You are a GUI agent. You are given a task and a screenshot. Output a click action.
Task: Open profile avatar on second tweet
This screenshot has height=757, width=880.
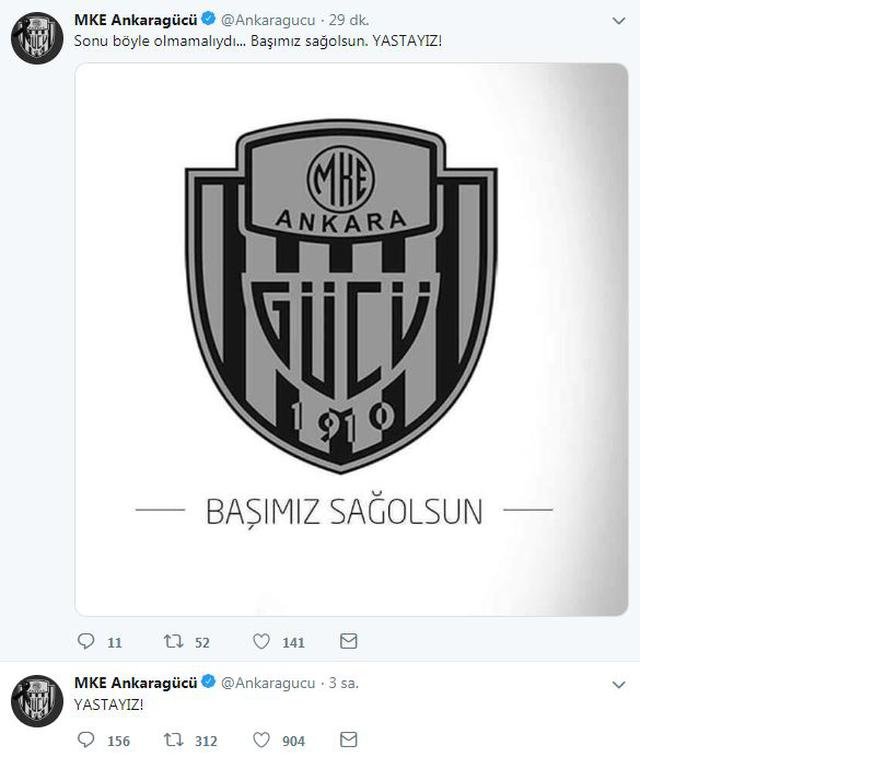tap(37, 701)
